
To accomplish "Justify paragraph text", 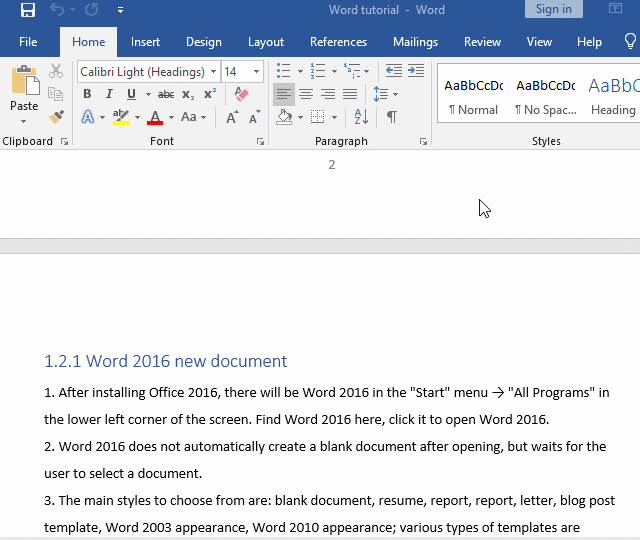I will 350,94.
